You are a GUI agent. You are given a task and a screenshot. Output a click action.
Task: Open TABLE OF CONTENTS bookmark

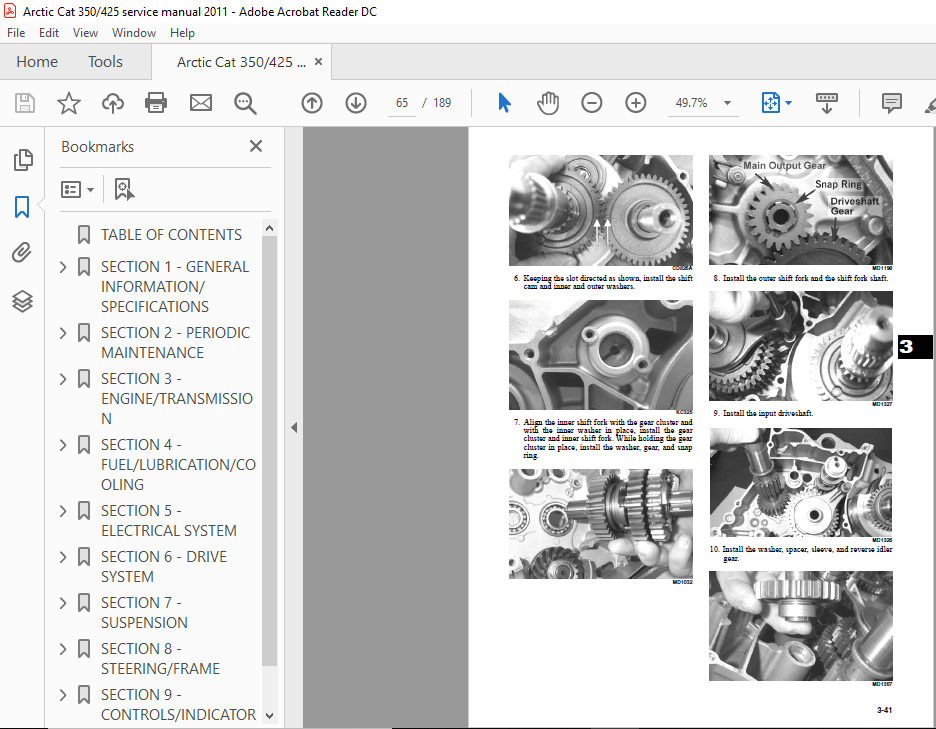coord(171,235)
